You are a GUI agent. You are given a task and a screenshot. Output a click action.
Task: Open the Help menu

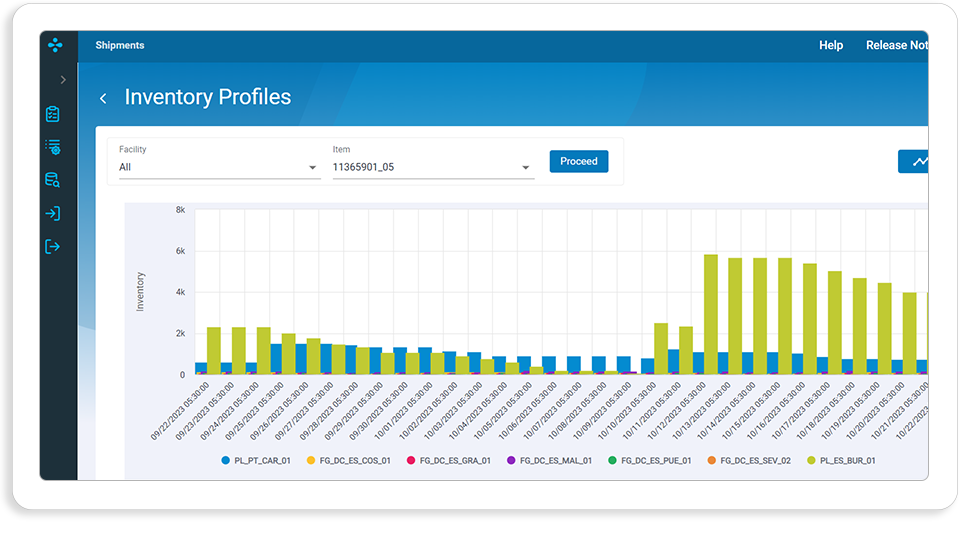[x=831, y=45]
